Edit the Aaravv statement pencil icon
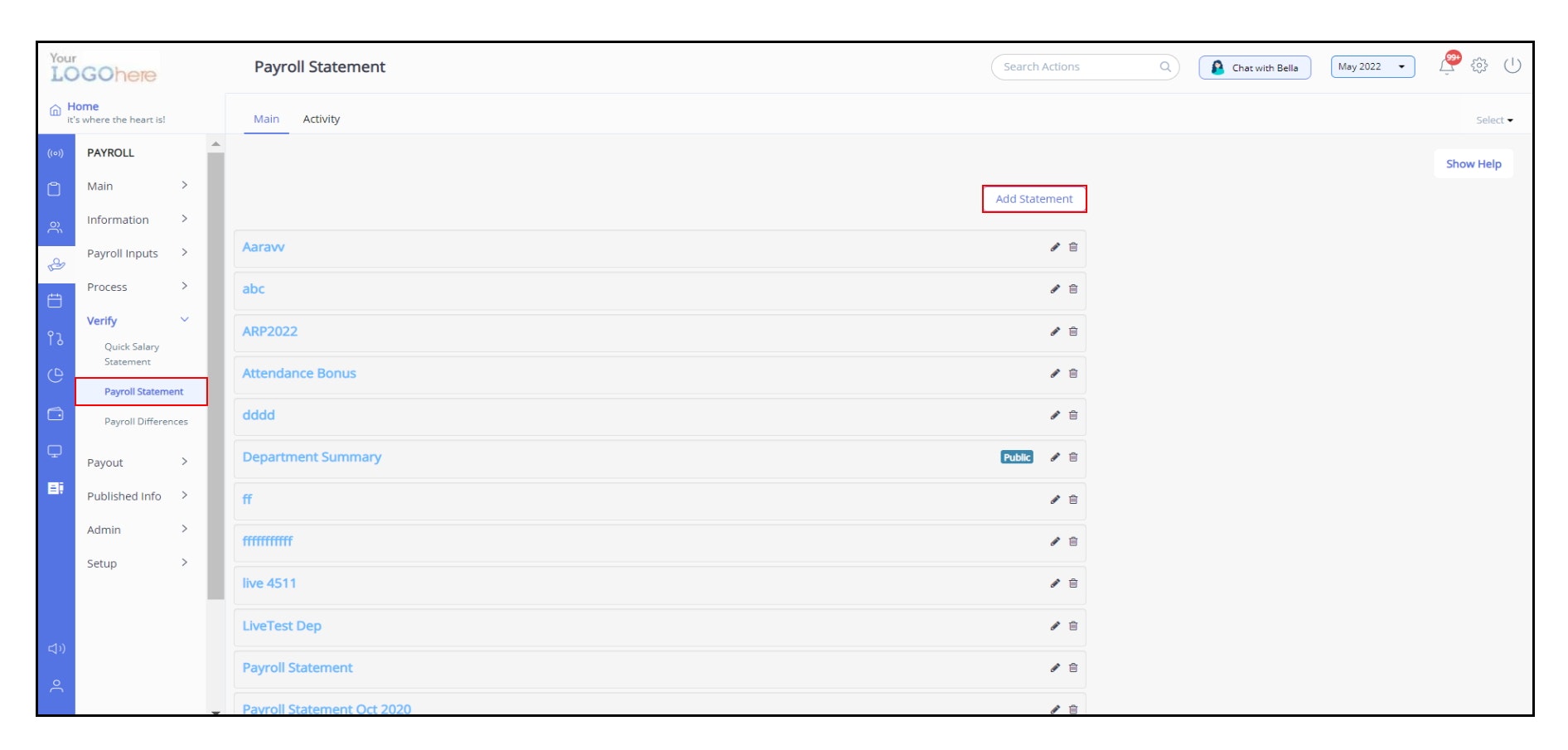Viewport: 1568px width, 750px height. 1055,247
